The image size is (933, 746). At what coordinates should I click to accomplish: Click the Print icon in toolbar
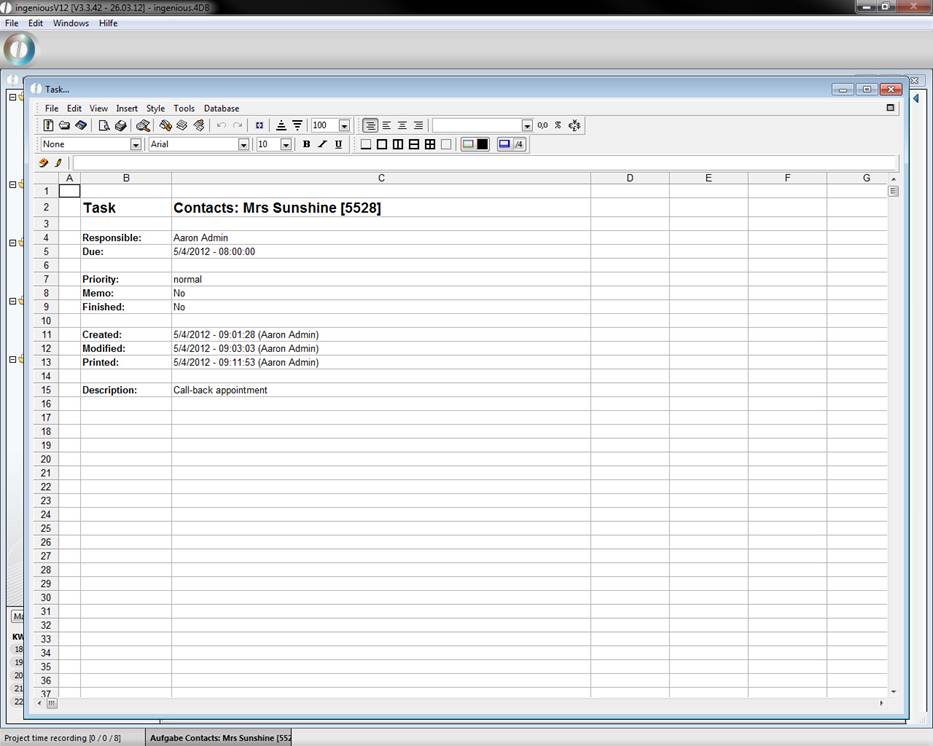pyautogui.click(x=120, y=126)
